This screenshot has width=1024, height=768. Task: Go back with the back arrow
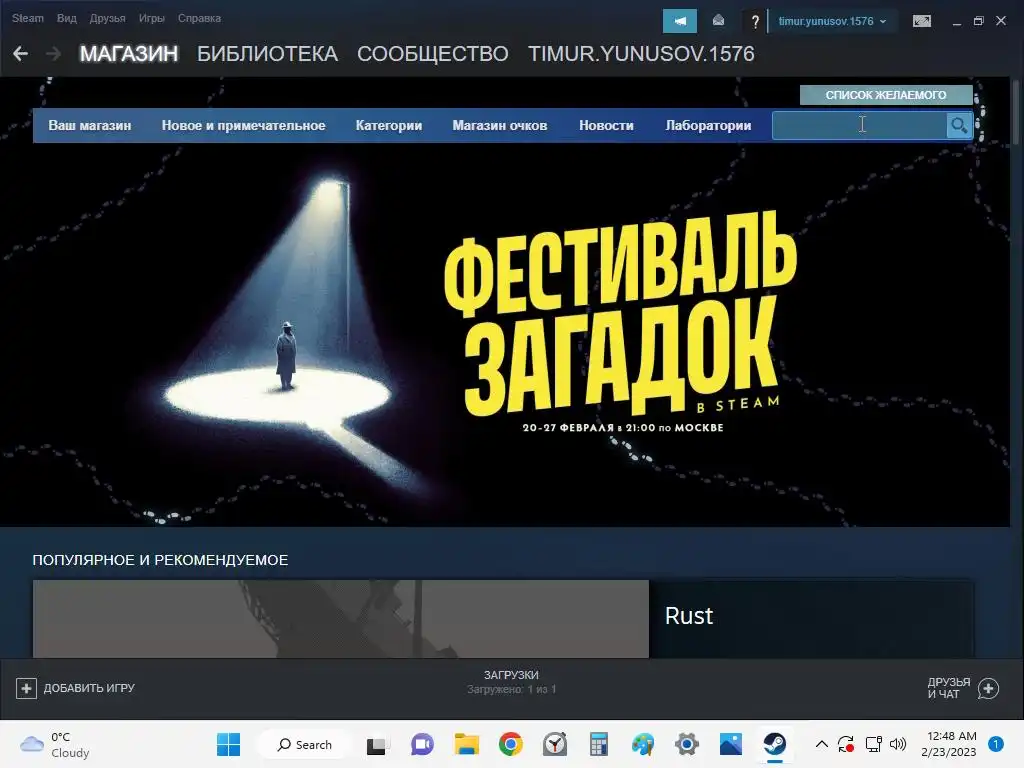pyautogui.click(x=20, y=54)
